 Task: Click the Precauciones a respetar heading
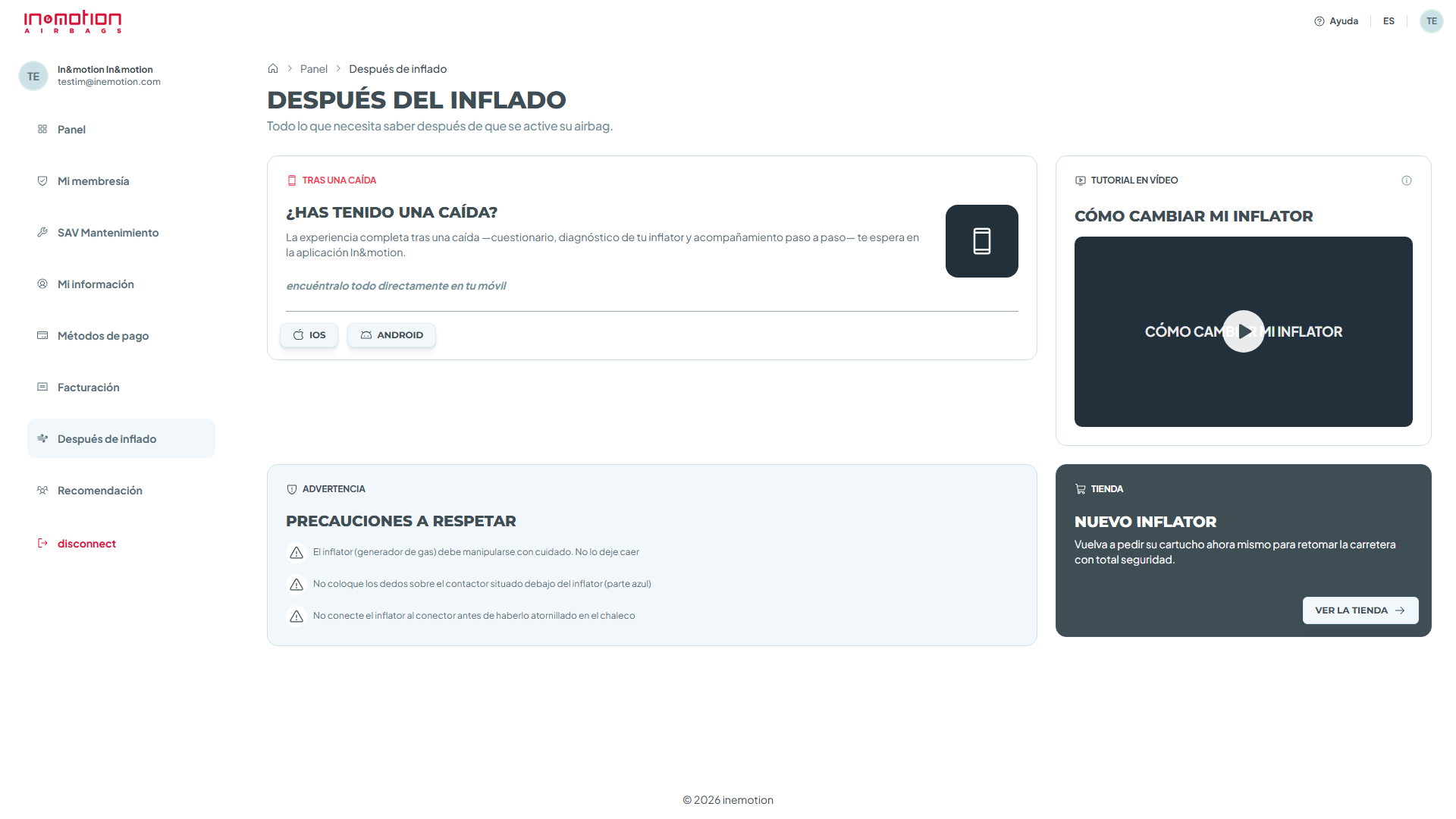[400, 521]
